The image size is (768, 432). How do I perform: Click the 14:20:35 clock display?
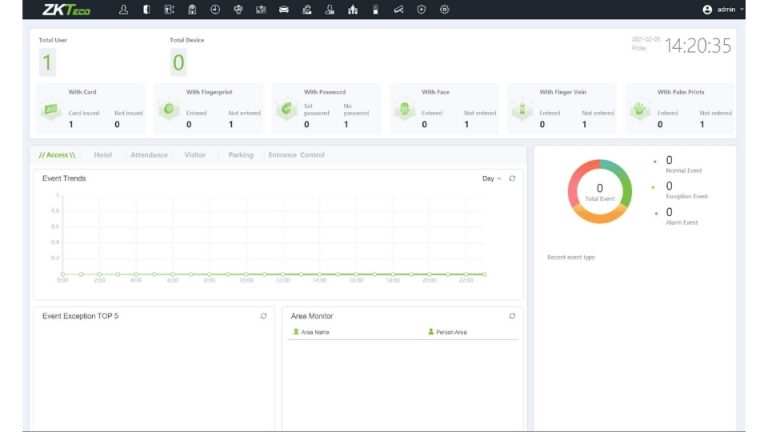click(x=697, y=46)
